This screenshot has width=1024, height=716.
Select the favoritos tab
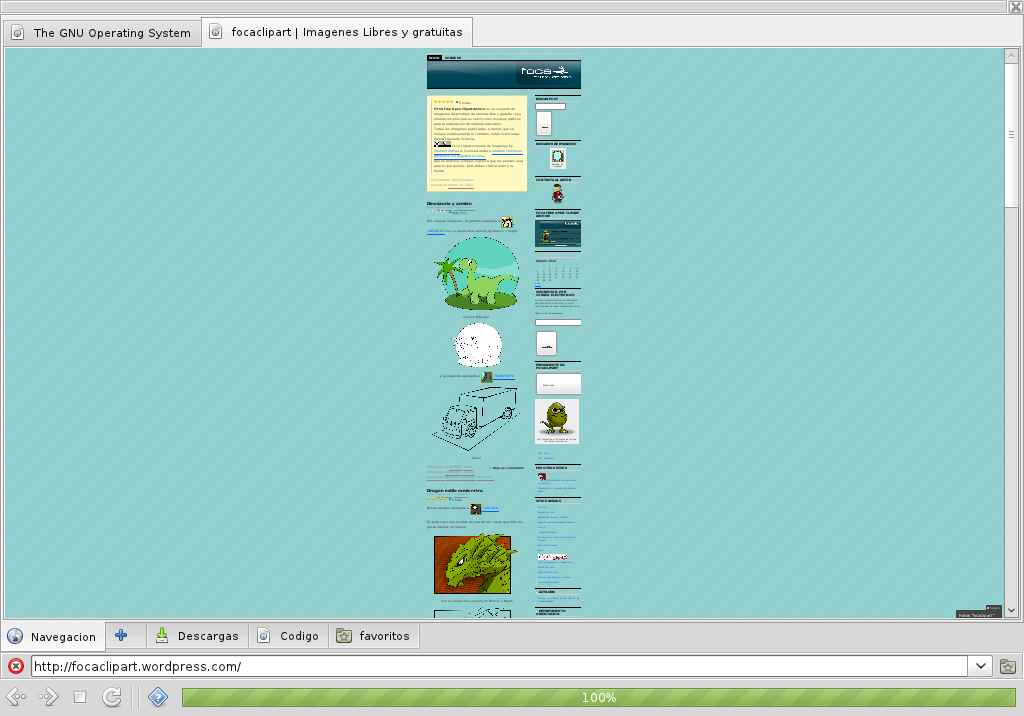coord(374,635)
